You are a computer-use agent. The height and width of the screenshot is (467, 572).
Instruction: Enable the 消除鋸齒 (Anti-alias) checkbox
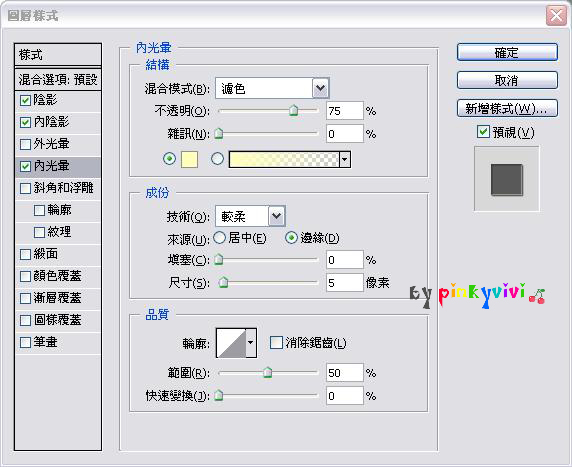click(x=276, y=343)
